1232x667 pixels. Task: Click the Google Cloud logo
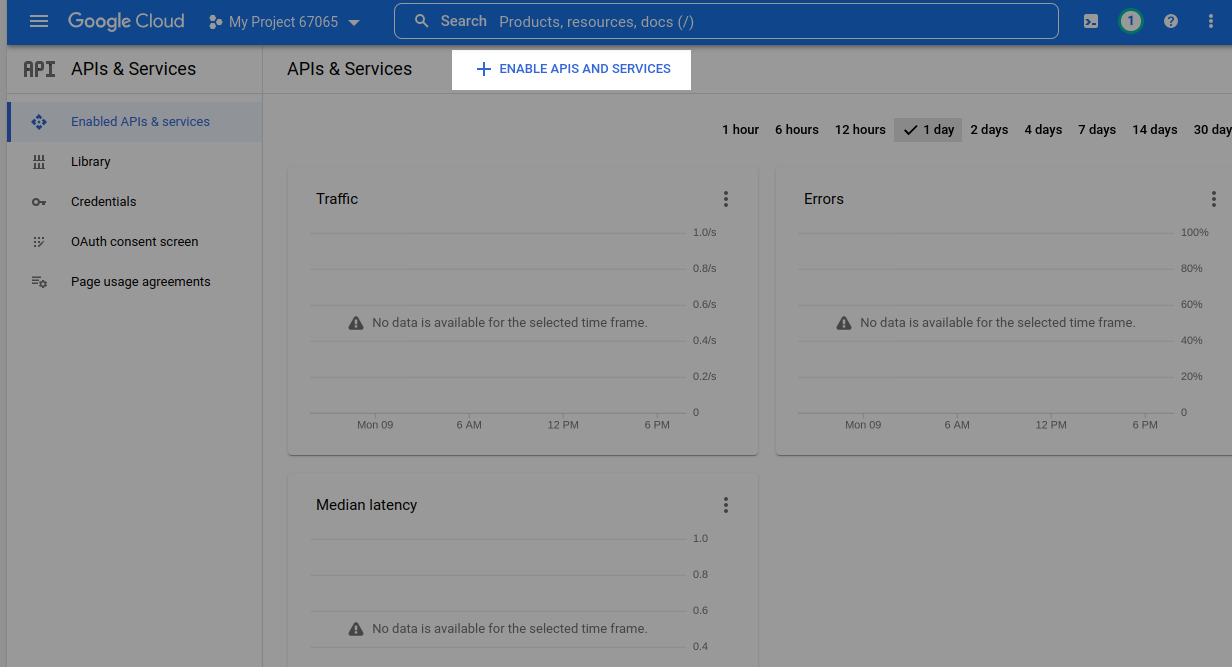(x=126, y=21)
